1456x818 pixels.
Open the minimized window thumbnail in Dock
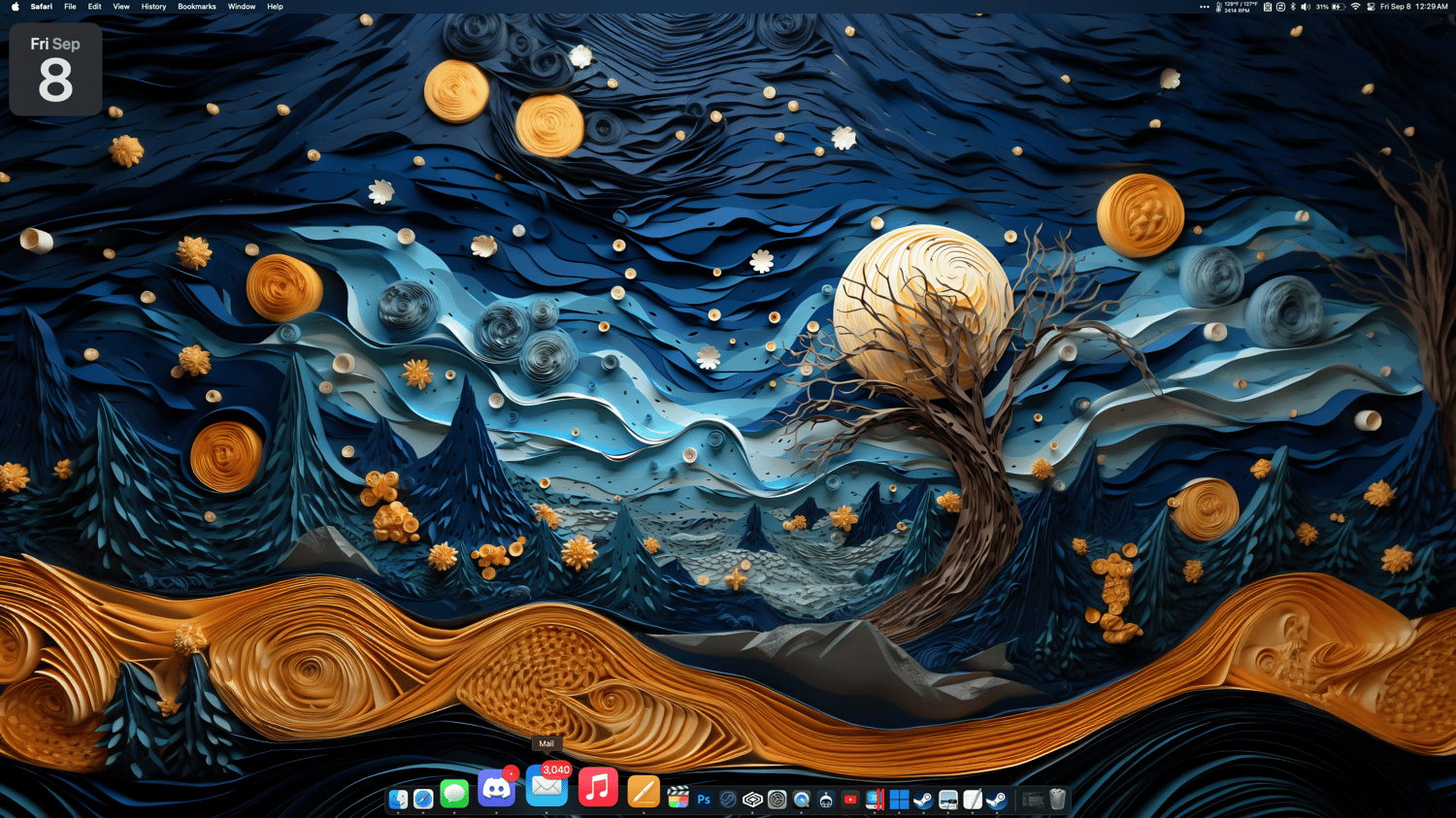pyautogui.click(x=1033, y=800)
